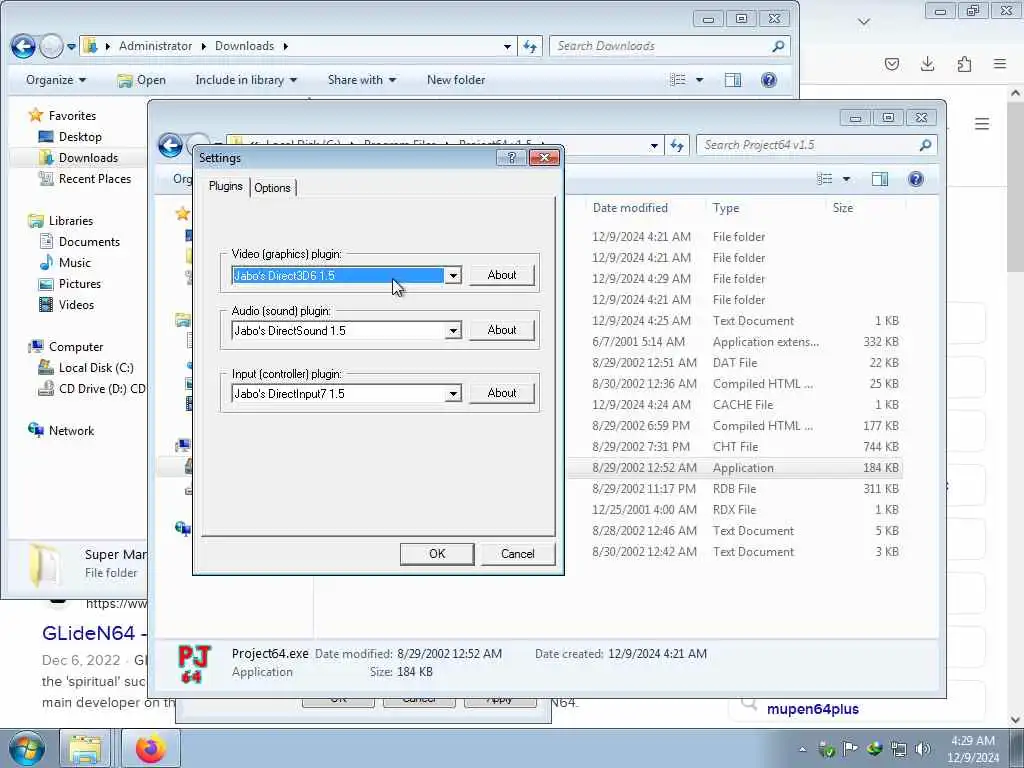The height and width of the screenshot is (768, 1024).
Task: Click the help icon in Downloads window
Action: tap(769, 80)
